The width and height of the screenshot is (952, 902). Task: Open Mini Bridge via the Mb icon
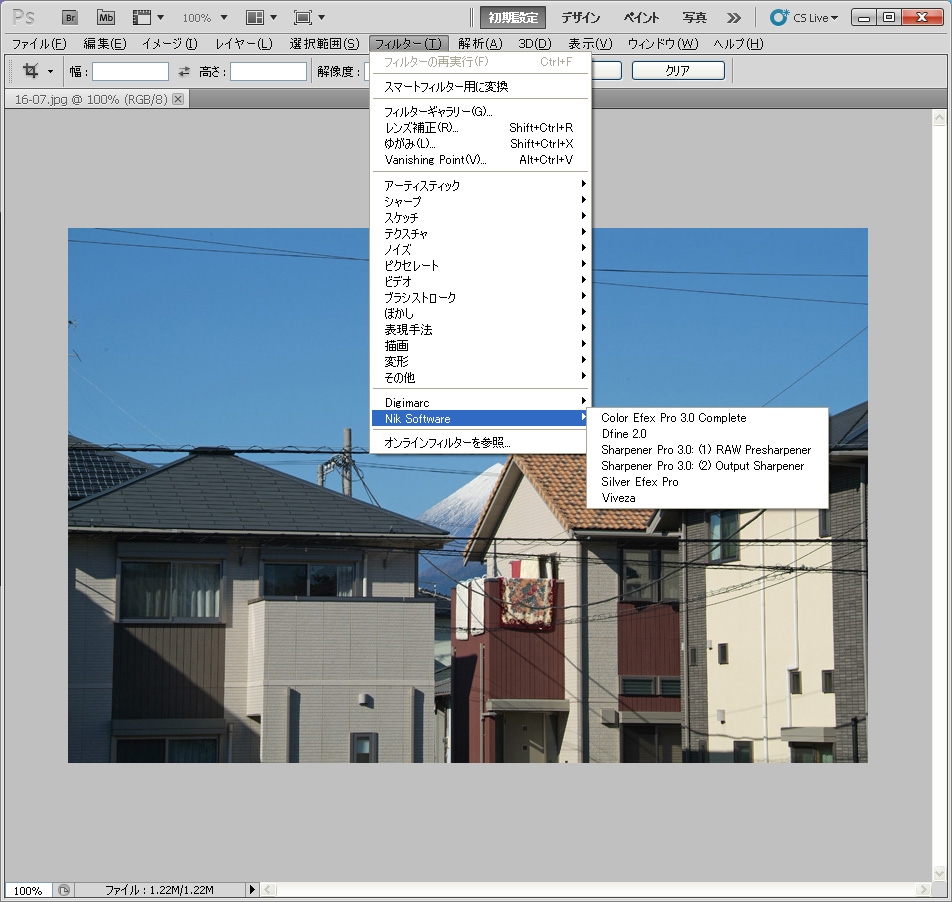click(105, 17)
